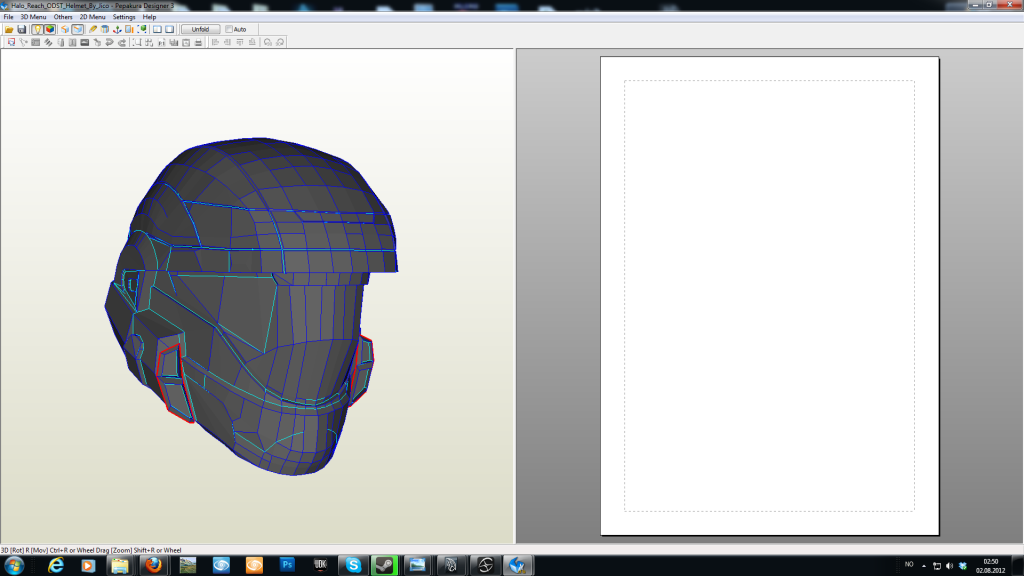Select the pencil edit tool icon

(x=93, y=29)
